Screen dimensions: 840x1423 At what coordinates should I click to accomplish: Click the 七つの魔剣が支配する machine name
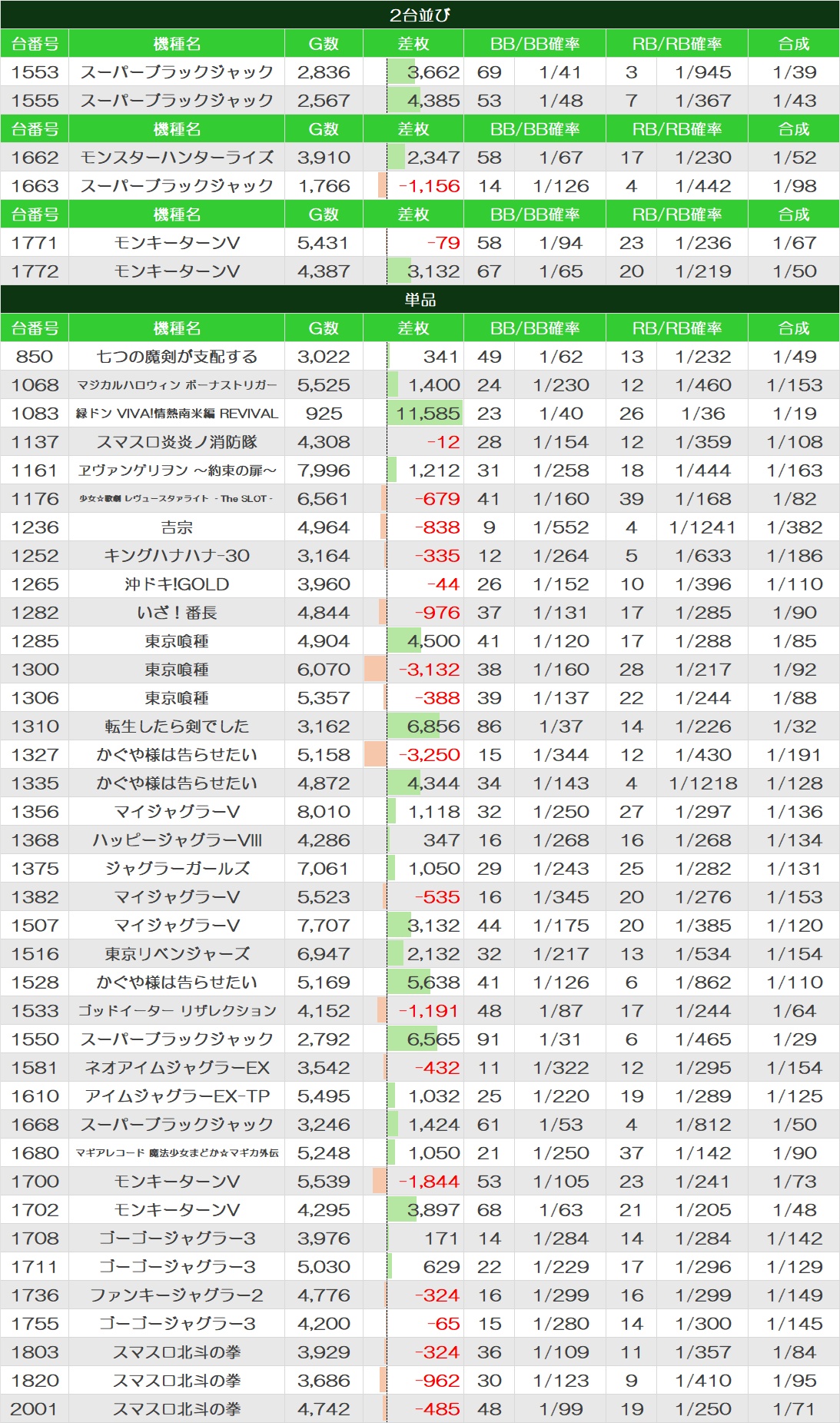coord(177,357)
